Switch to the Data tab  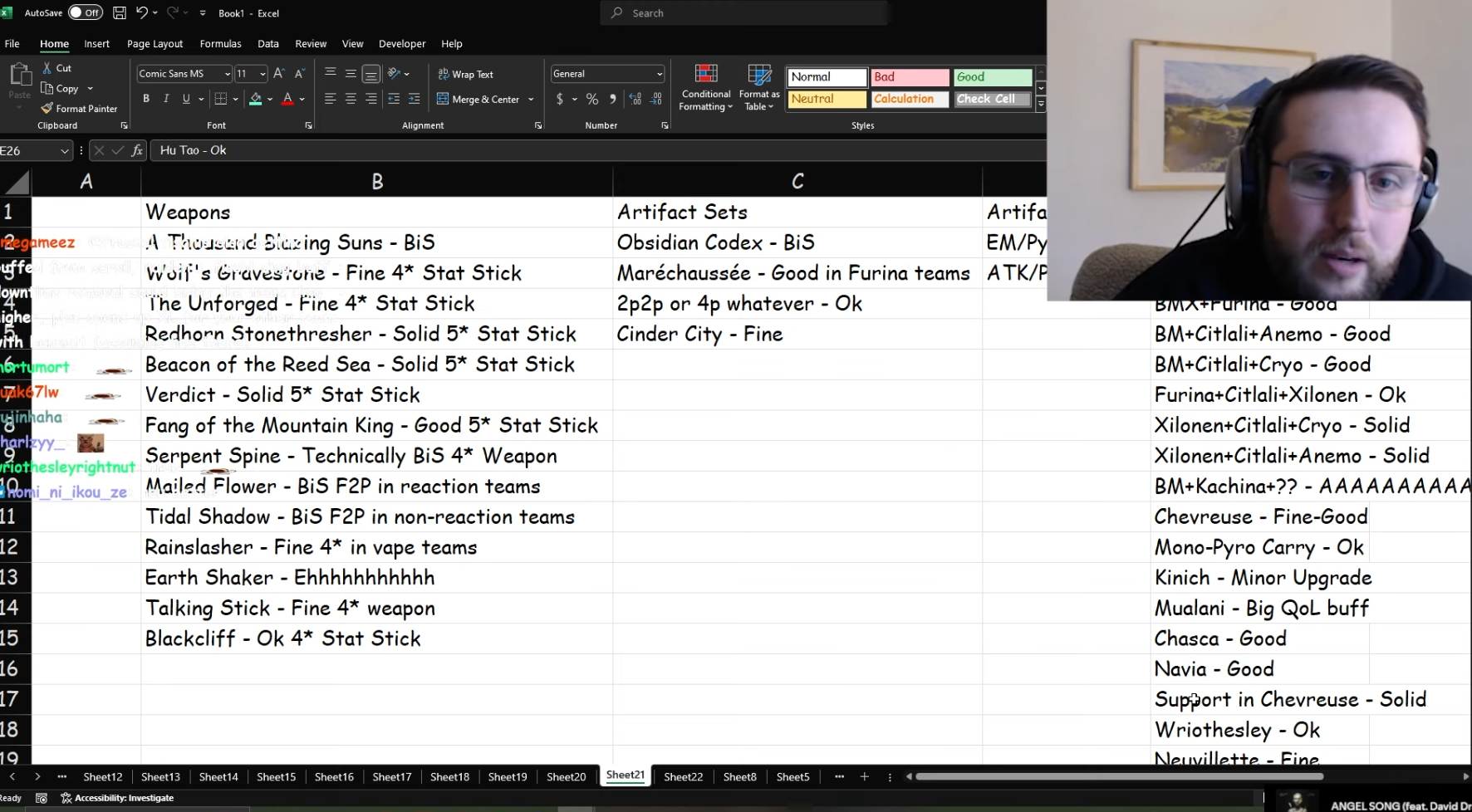tap(268, 43)
